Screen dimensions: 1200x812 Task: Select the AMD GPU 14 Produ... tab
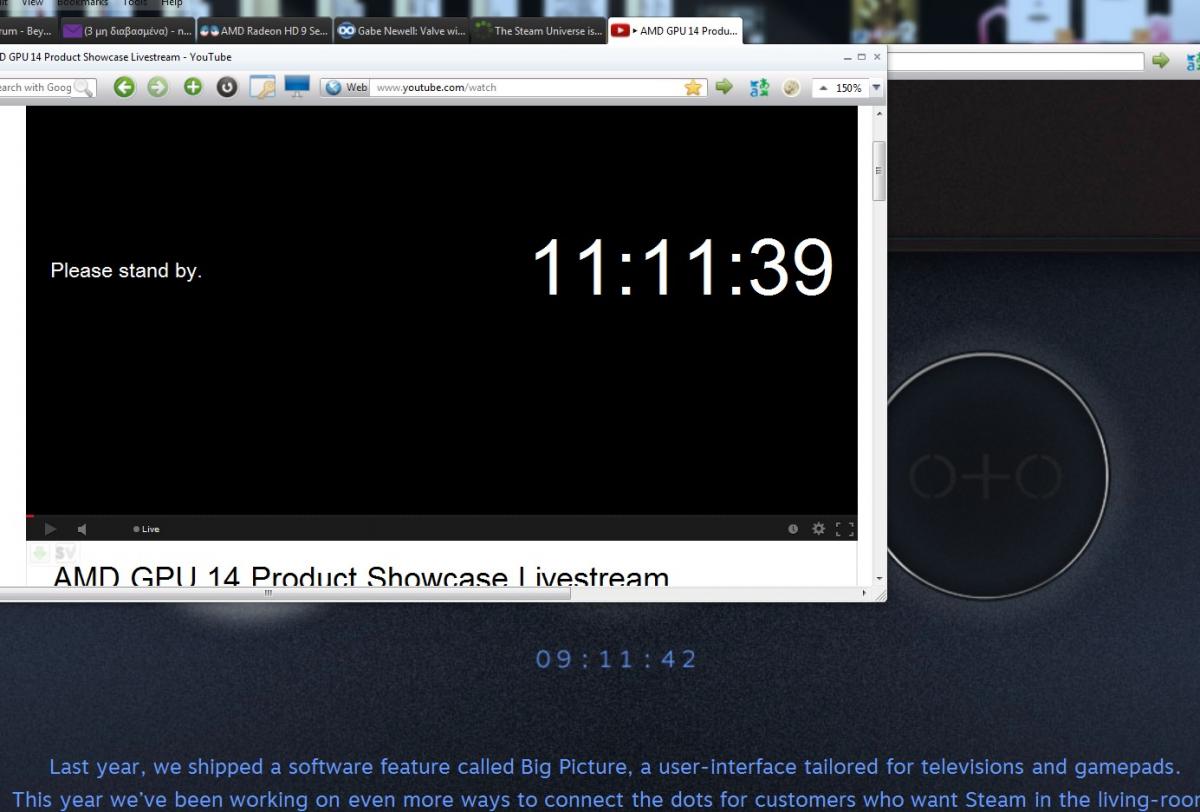point(676,30)
